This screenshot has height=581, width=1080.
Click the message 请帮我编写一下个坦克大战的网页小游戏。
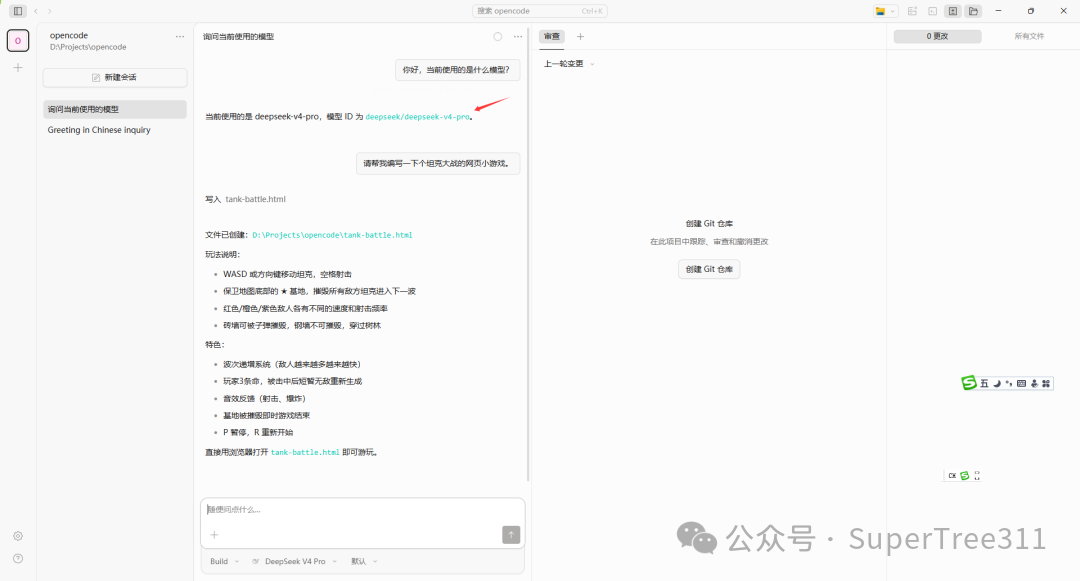437,163
